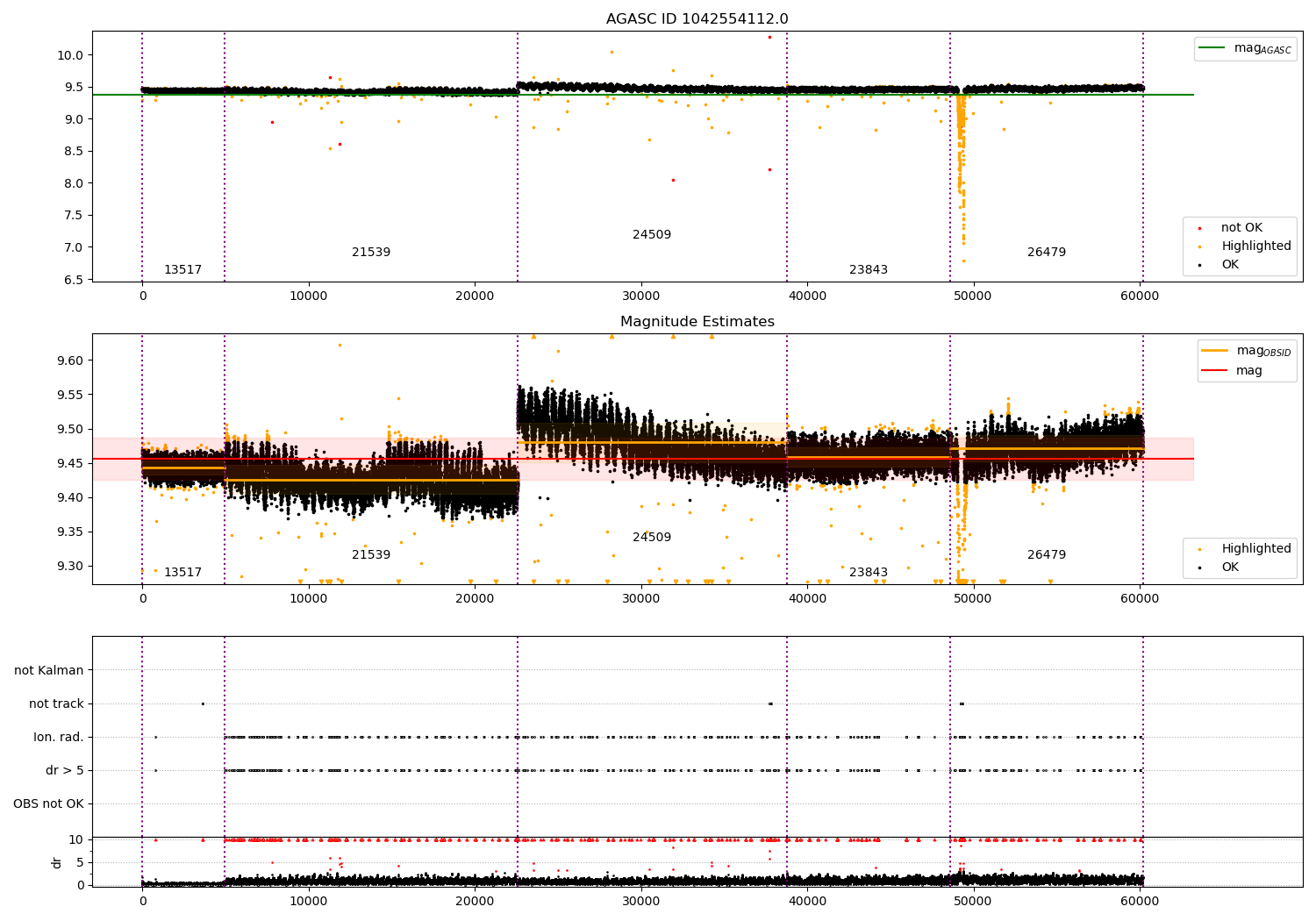Screen dimensions: 1316x921
Task: Click tick label 5 on the dr axis
Action: [x=80, y=863]
